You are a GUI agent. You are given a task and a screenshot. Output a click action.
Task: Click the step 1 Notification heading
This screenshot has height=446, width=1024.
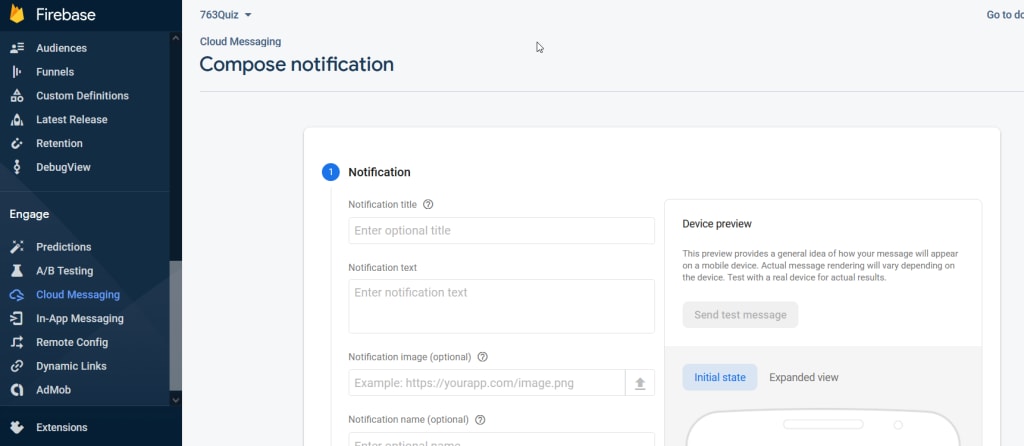[379, 172]
